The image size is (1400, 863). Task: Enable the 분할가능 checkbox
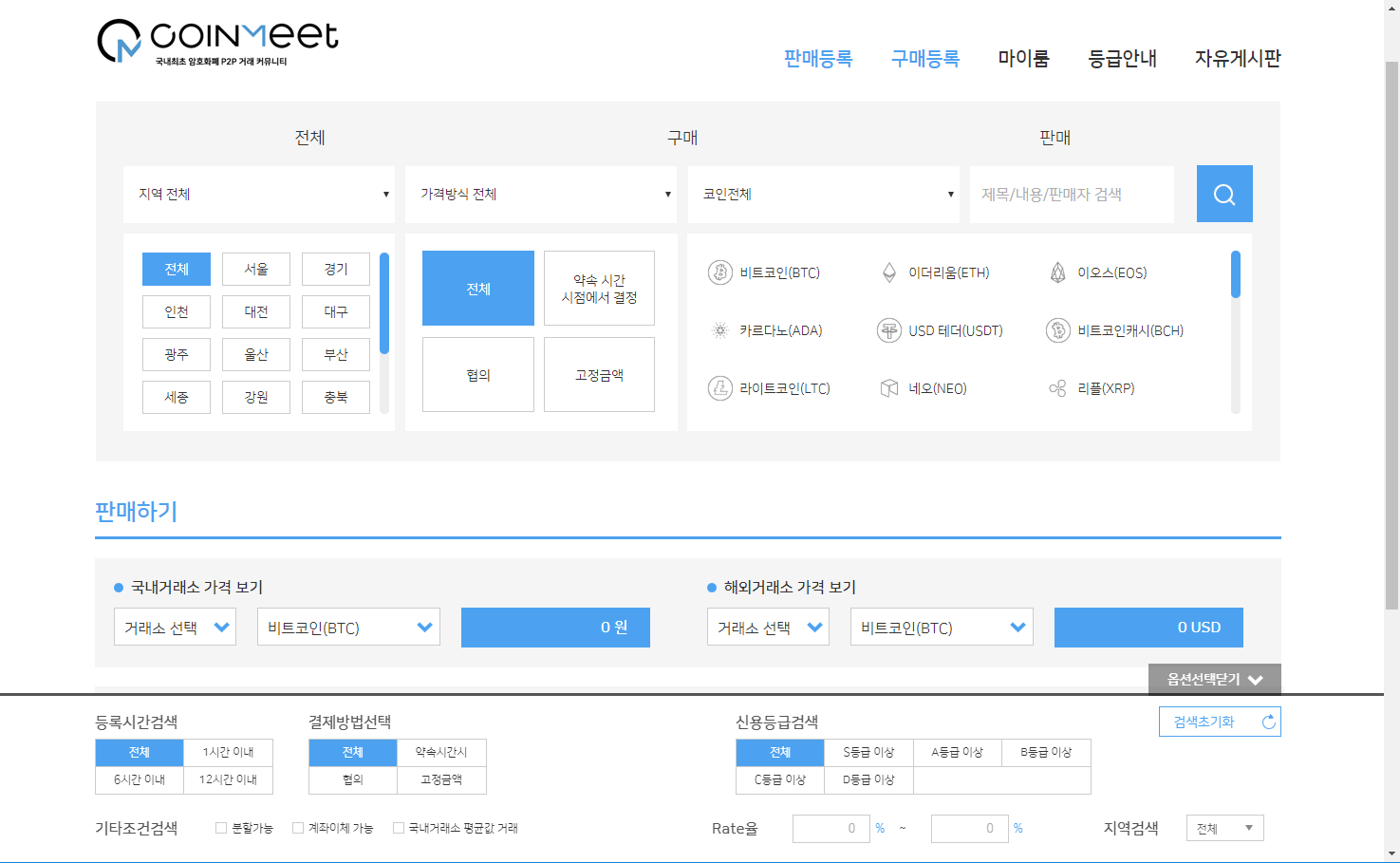[x=221, y=828]
